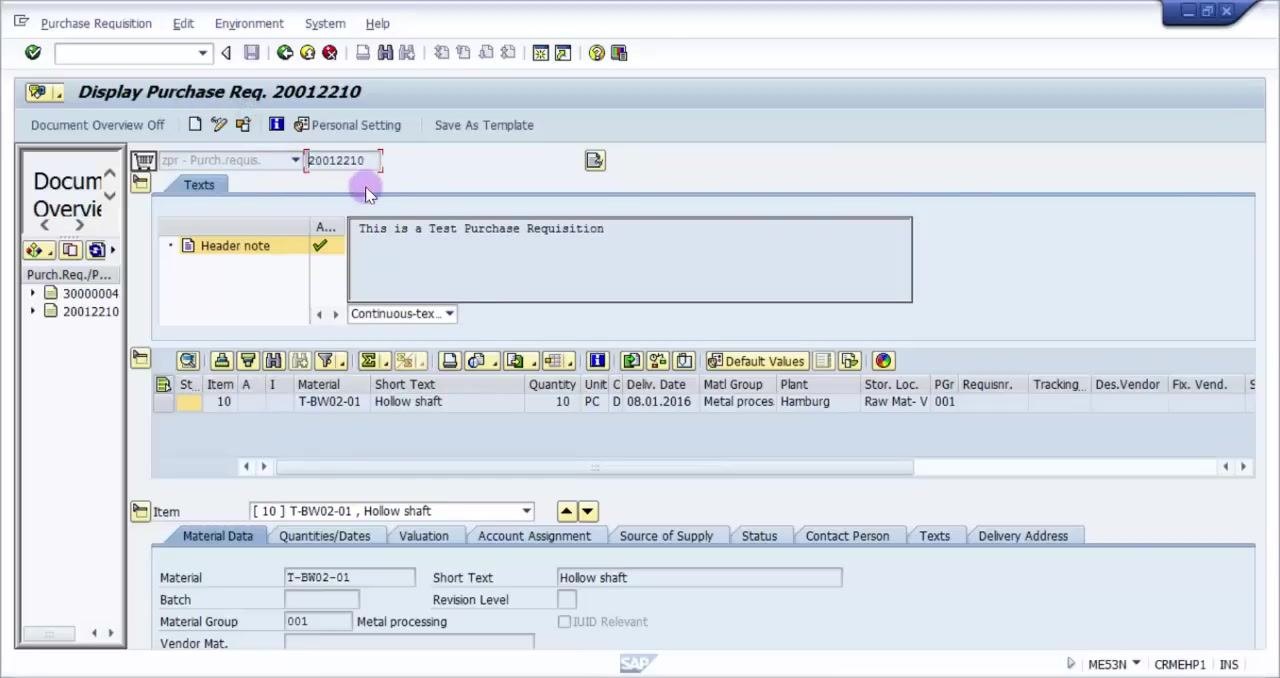Screen dimensions: 1280x678
Task: Click the requisition number field 20012210
Action: click(x=343, y=160)
